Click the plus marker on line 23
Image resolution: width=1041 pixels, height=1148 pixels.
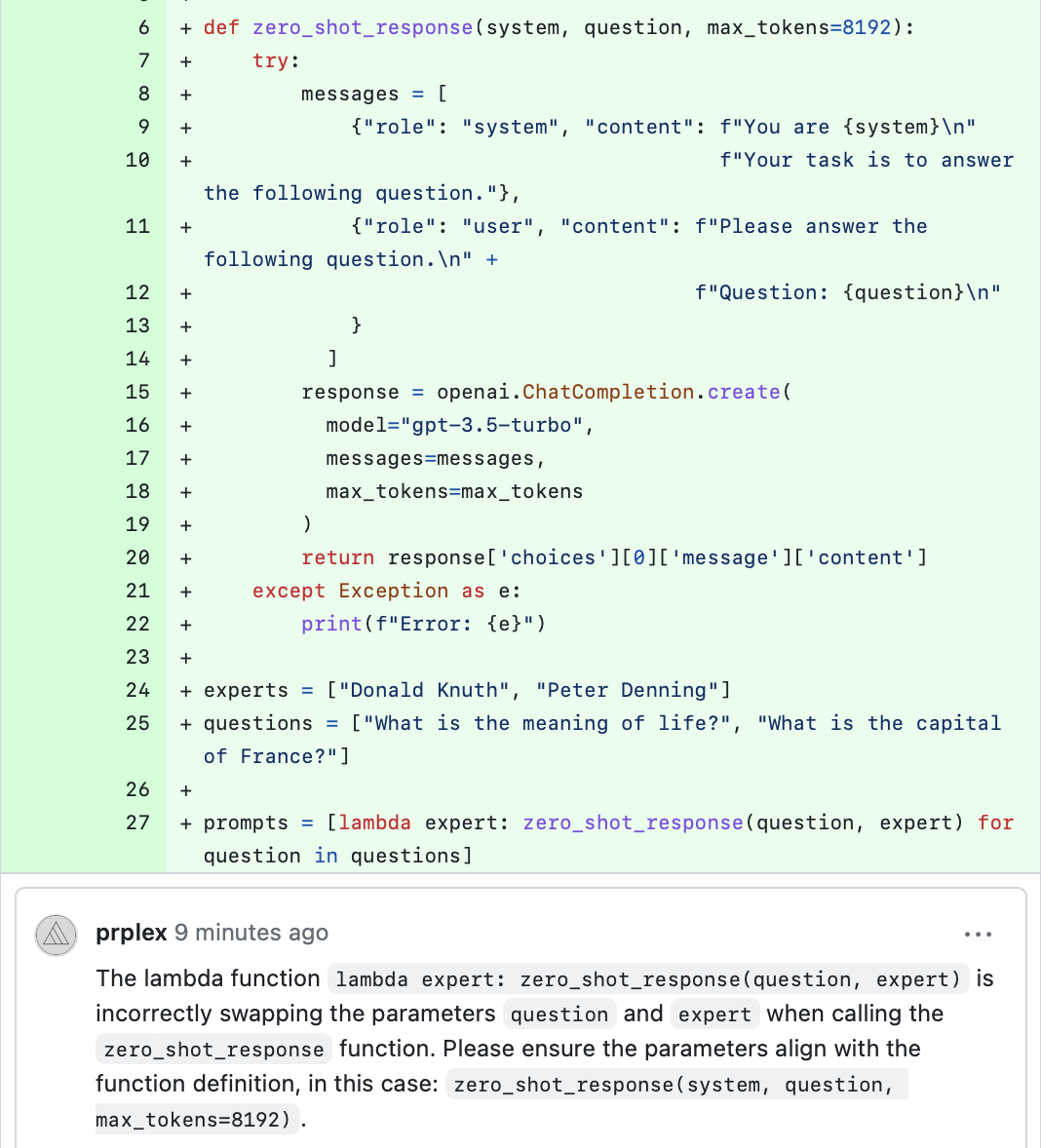point(185,658)
